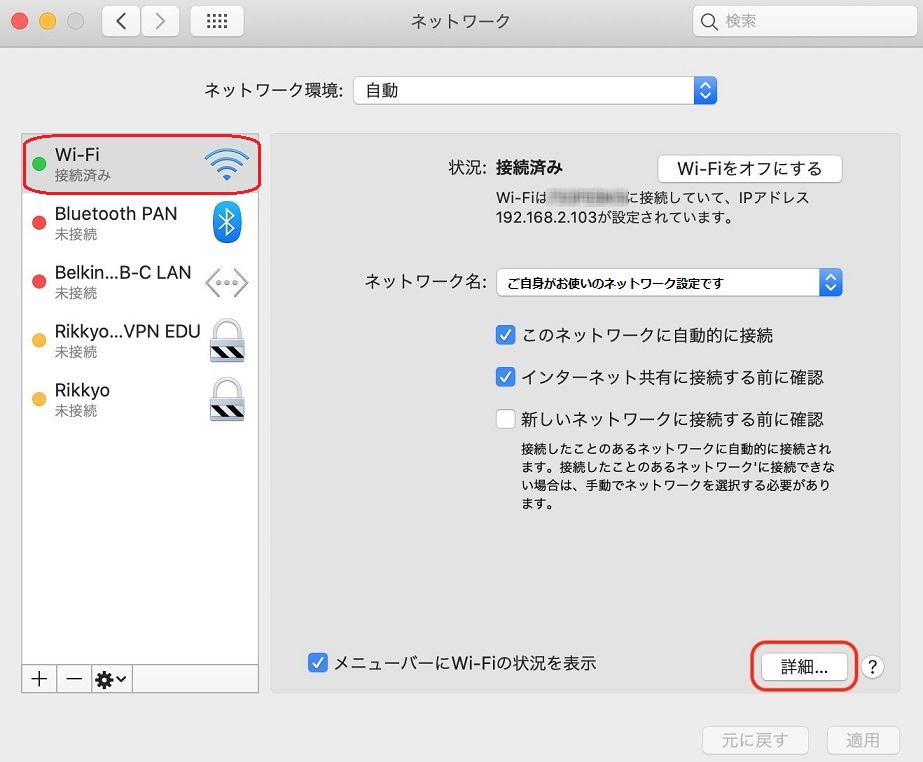Select the Bluetooth PAN service
The width and height of the screenshot is (923, 762).
[x=140, y=223]
